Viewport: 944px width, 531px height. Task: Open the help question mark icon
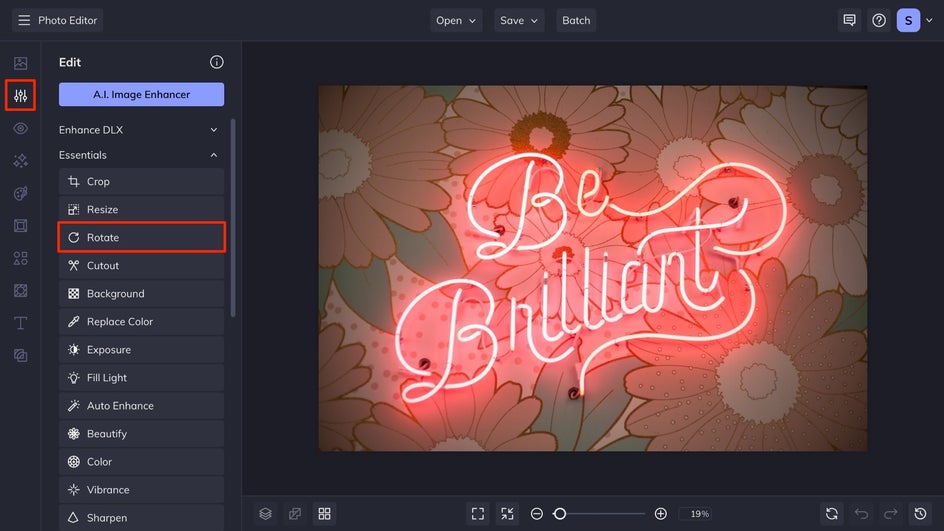879,20
